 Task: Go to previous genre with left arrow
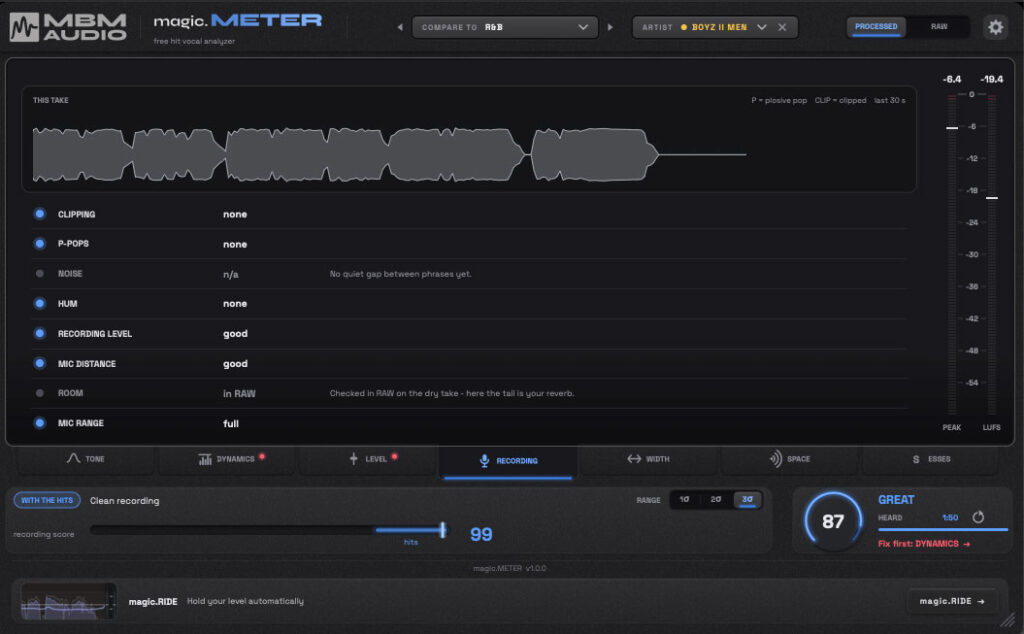400,27
